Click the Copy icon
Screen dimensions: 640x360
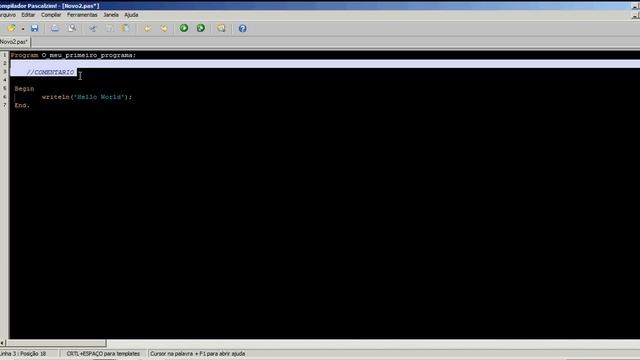(109, 28)
